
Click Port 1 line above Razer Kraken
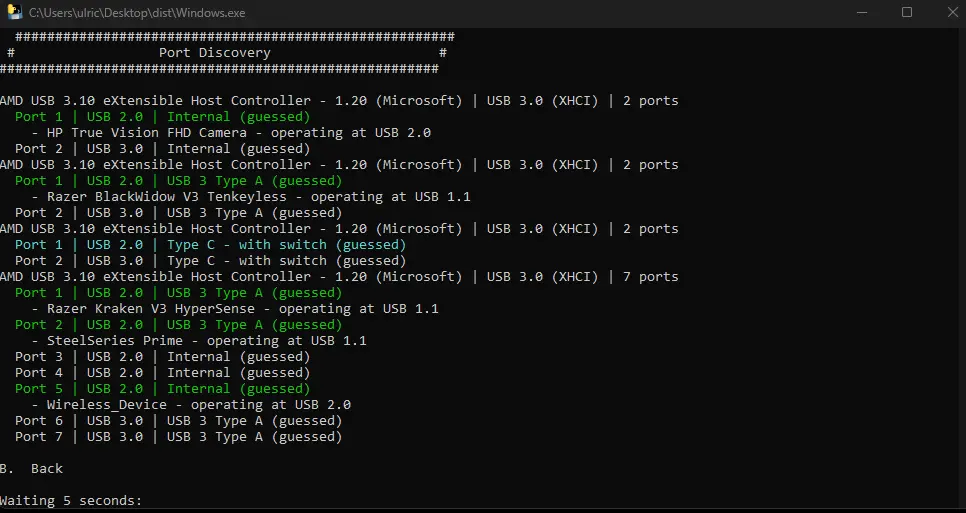click(x=179, y=293)
